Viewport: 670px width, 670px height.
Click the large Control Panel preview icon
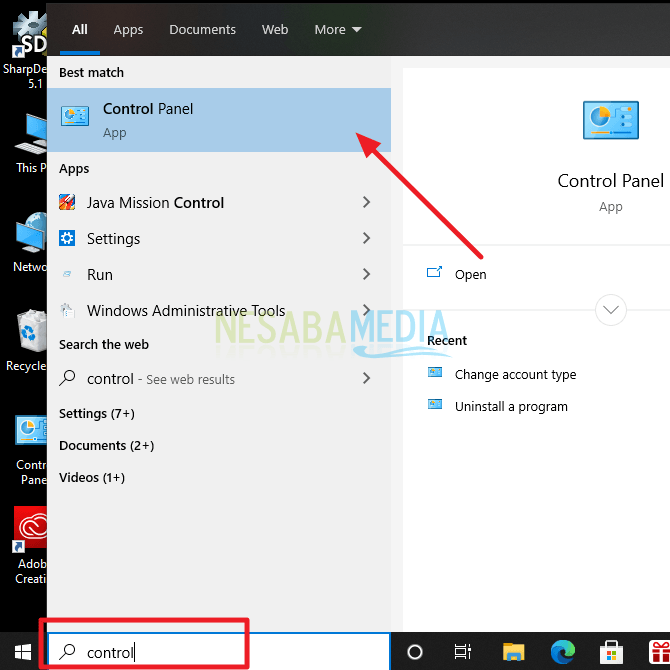click(x=611, y=120)
